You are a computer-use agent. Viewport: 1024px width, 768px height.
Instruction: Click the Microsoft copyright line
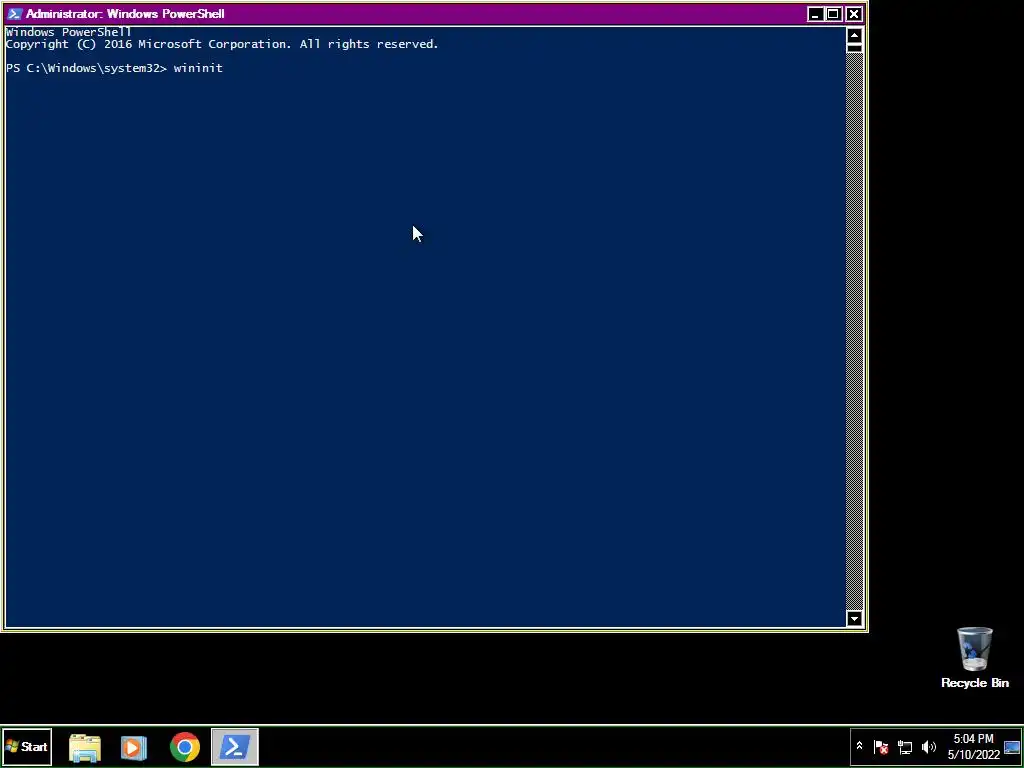(x=222, y=44)
